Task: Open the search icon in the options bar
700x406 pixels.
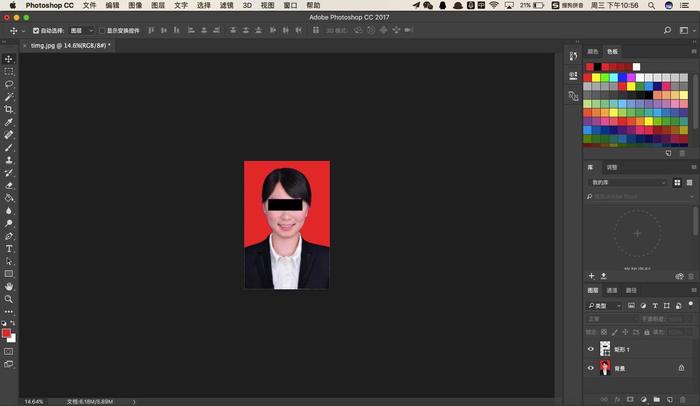Action: click(x=667, y=30)
